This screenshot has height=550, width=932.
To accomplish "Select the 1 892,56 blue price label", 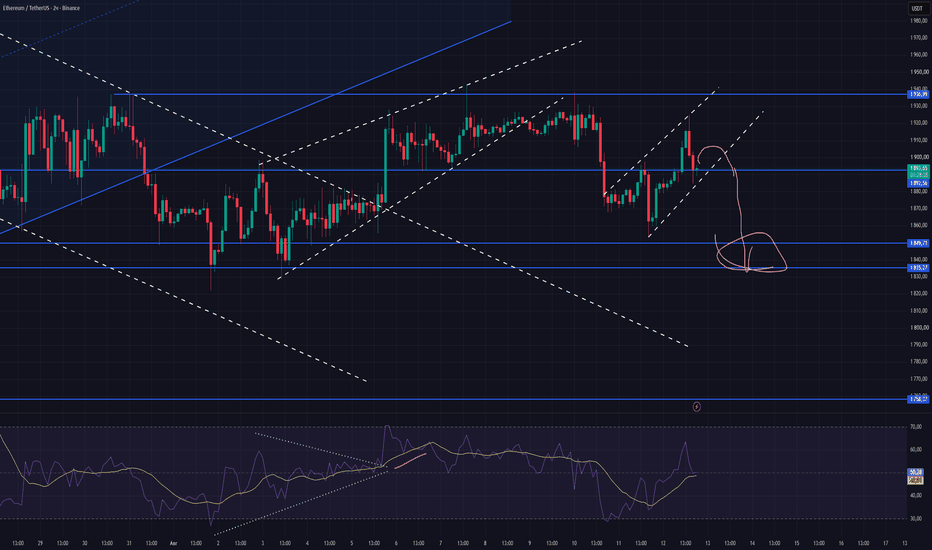I will coord(918,183).
